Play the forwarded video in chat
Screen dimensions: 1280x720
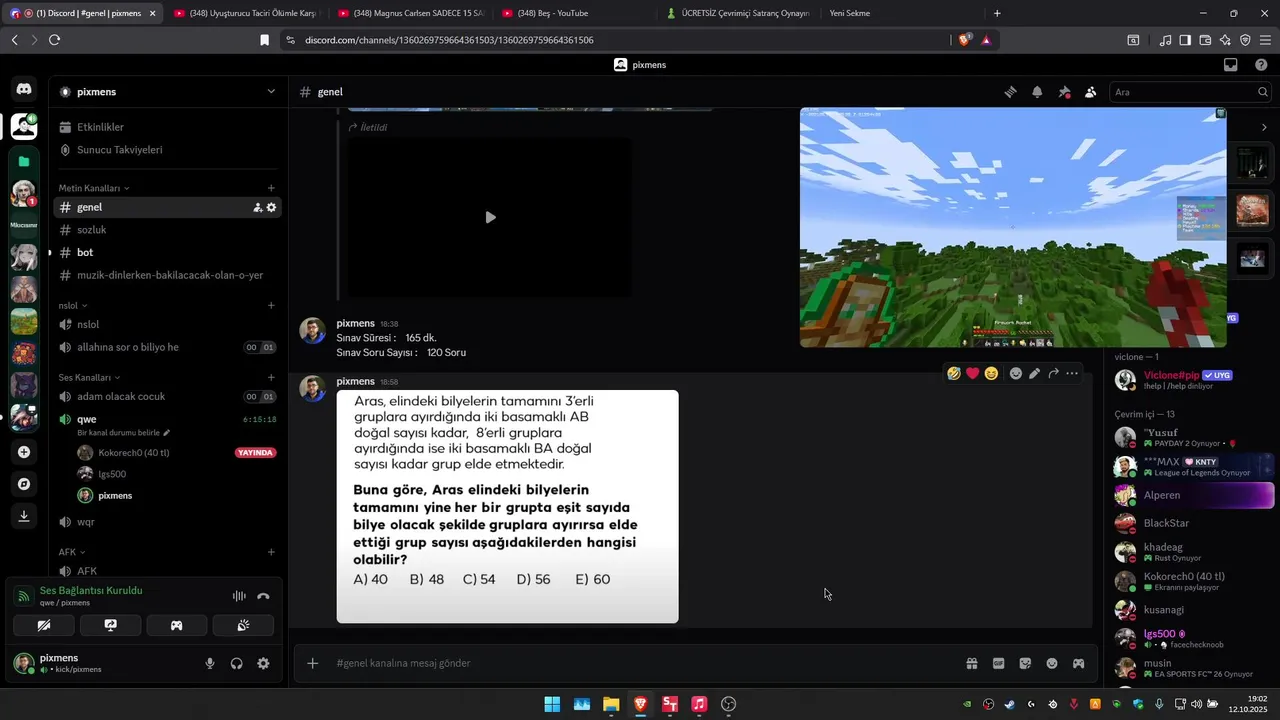pos(490,217)
